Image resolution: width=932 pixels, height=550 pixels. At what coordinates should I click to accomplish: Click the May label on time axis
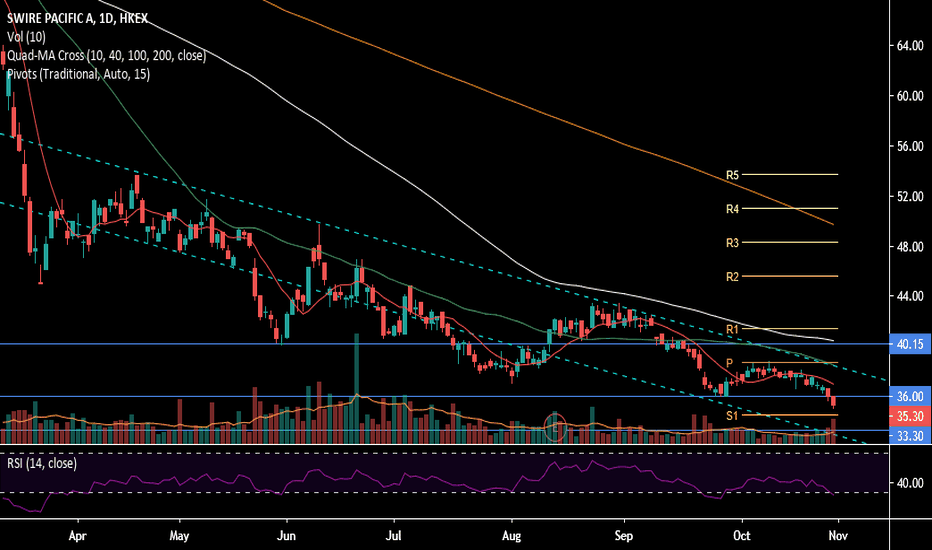click(179, 536)
